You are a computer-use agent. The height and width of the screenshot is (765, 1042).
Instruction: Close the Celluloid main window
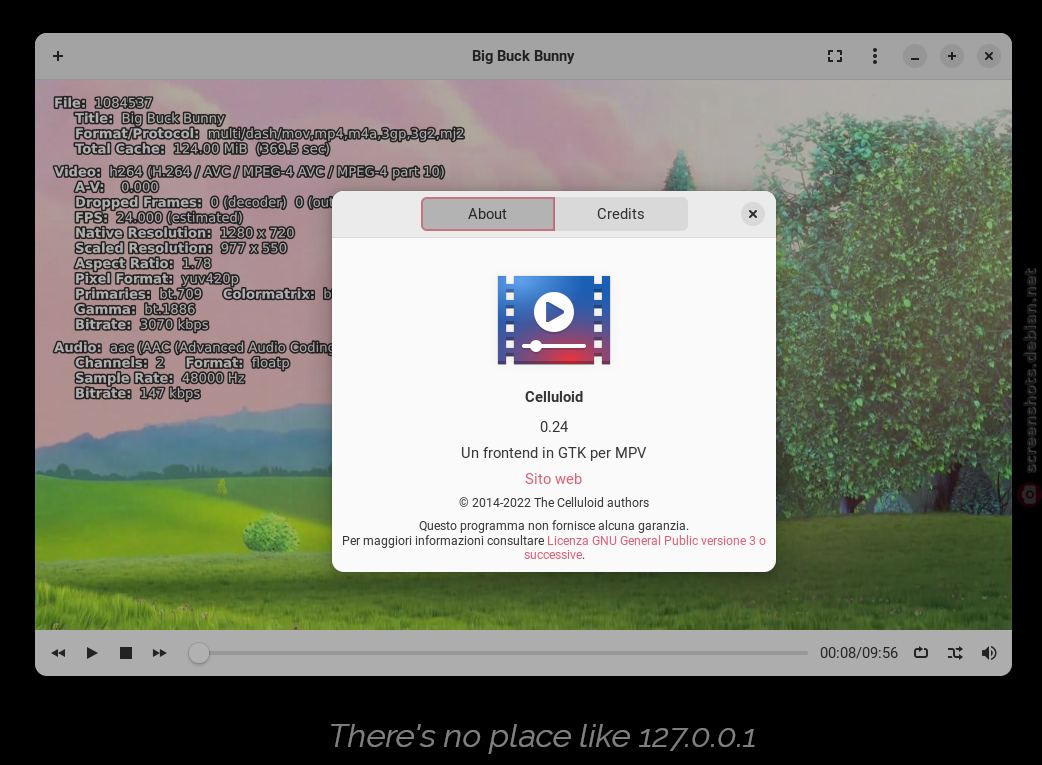pos(989,56)
